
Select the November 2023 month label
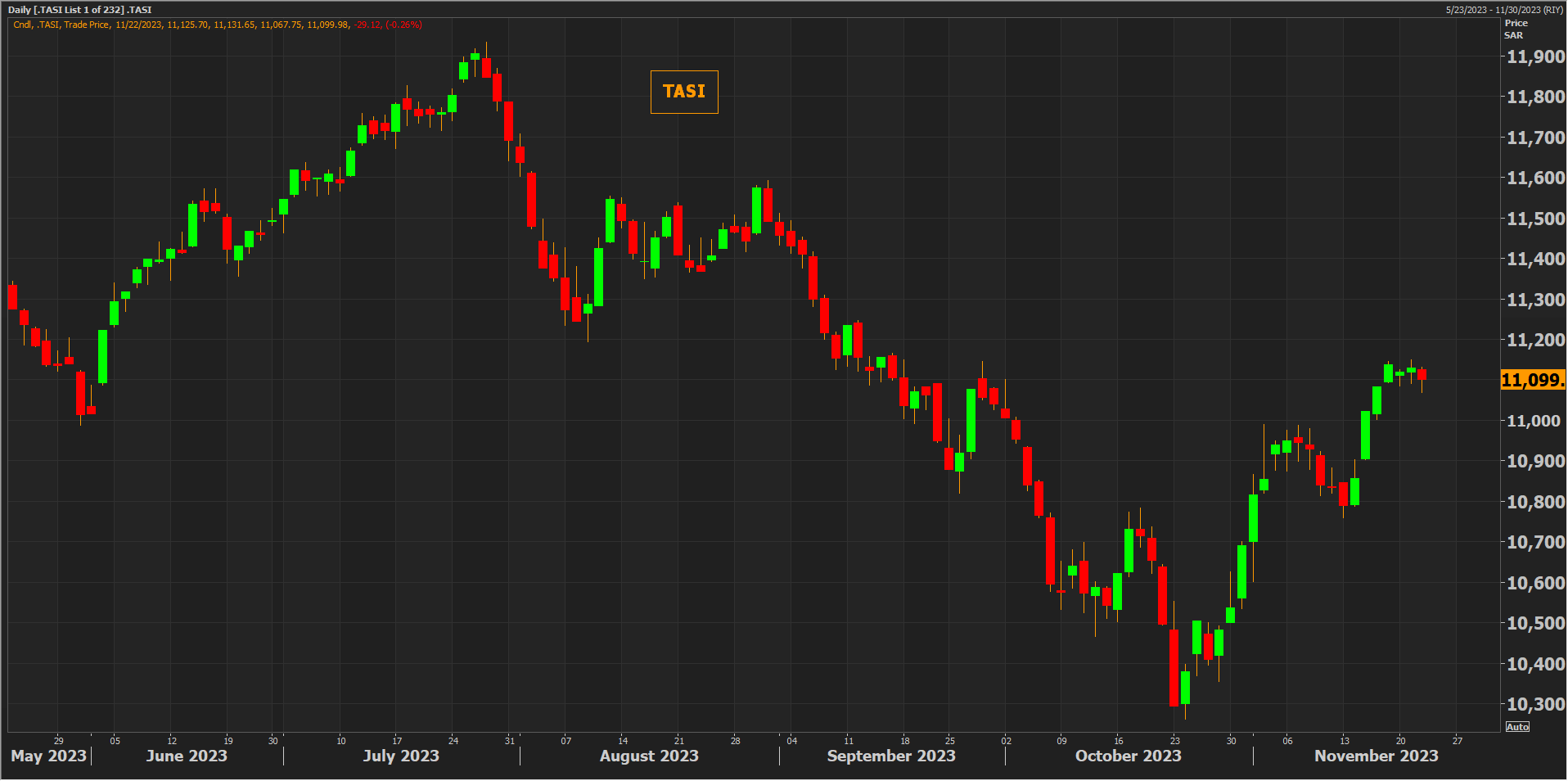pyautogui.click(x=1376, y=756)
